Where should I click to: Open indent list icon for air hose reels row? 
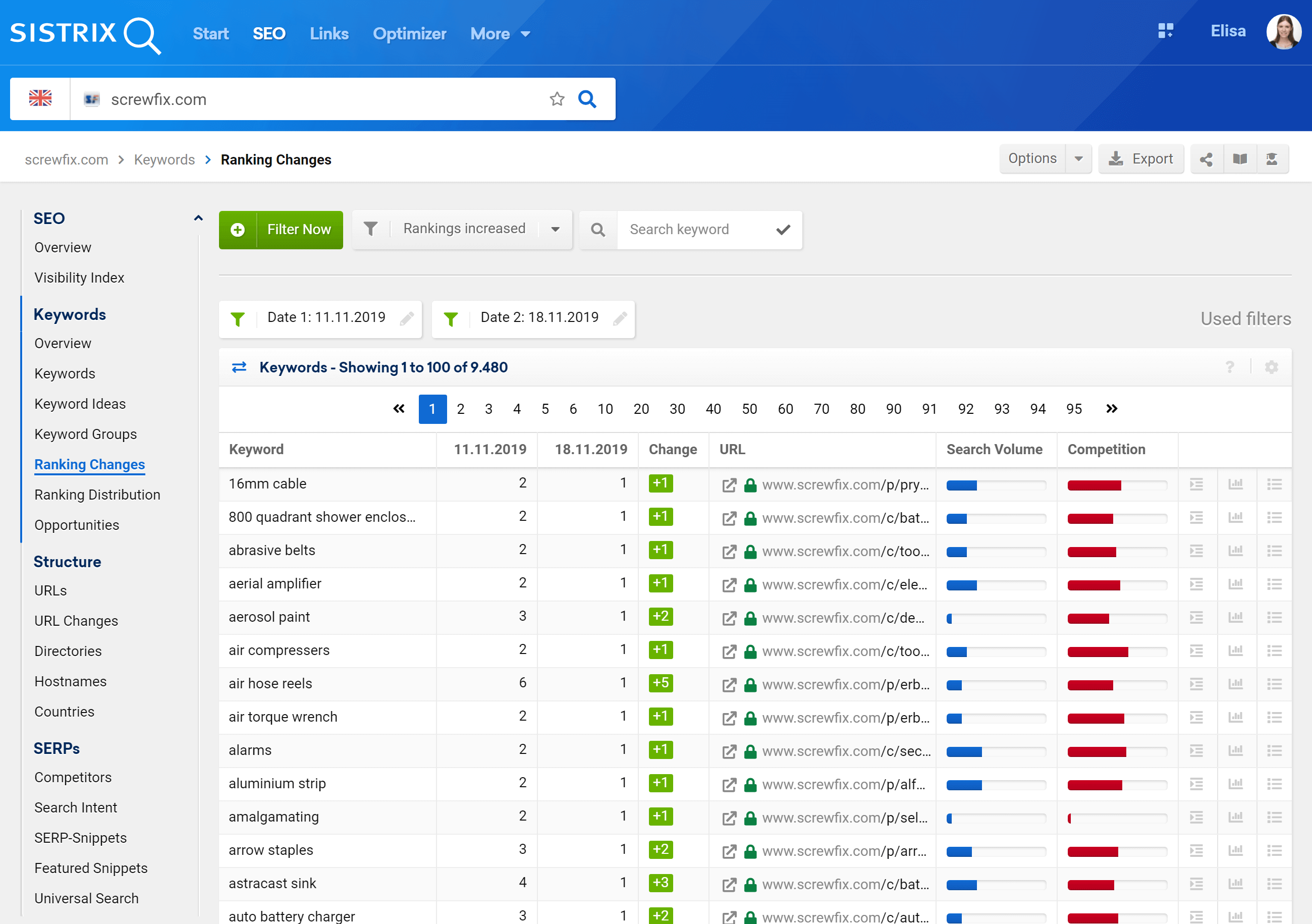[1196, 684]
